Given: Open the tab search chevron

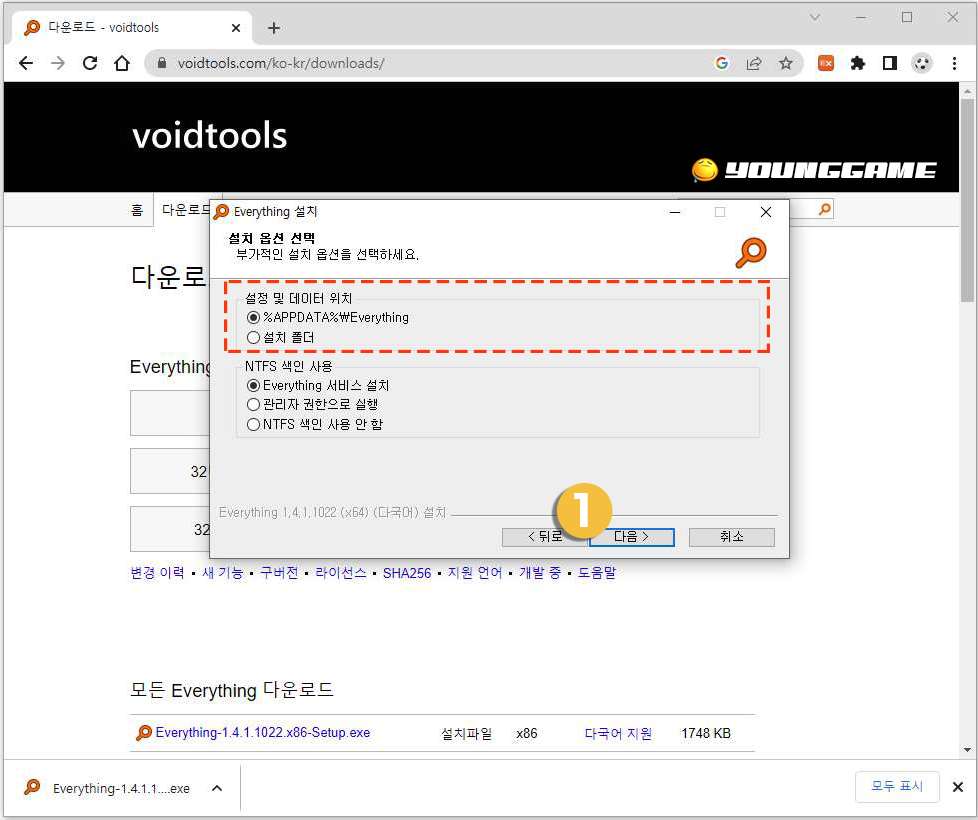Looking at the screenshot, I should [x=815, y=17].
